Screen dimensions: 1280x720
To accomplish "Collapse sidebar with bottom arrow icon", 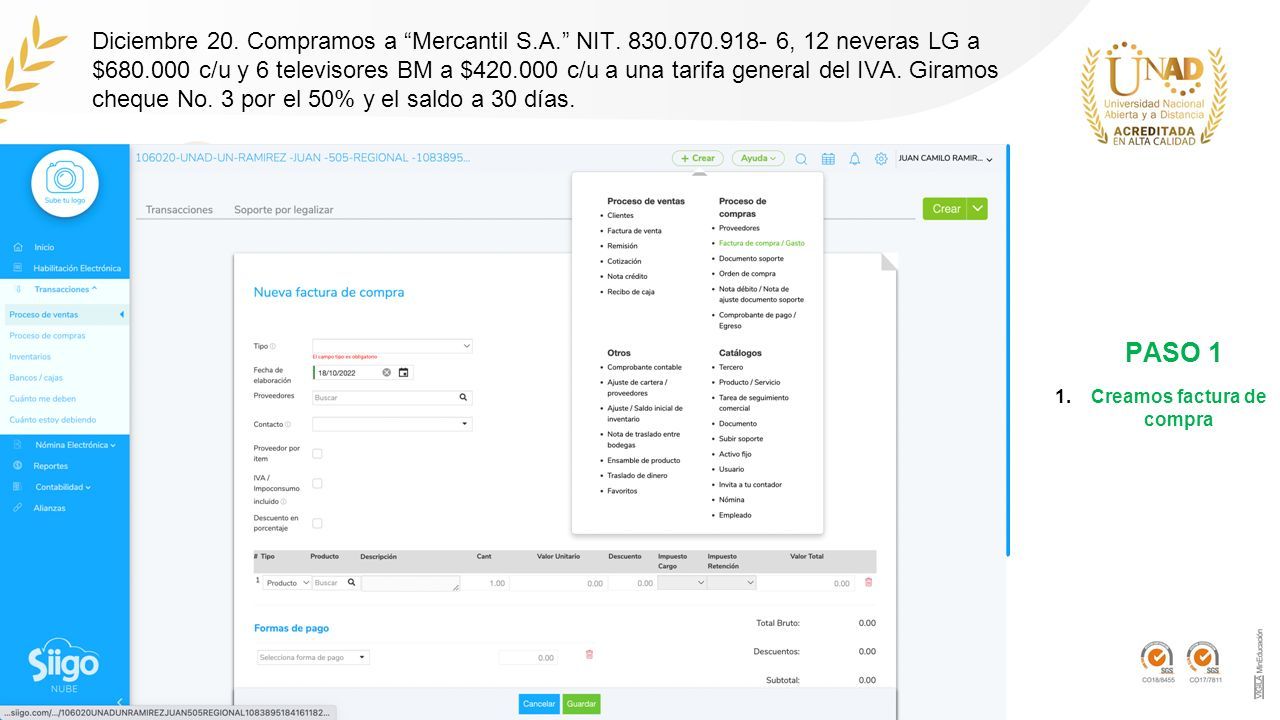I will tap(120, 702).
